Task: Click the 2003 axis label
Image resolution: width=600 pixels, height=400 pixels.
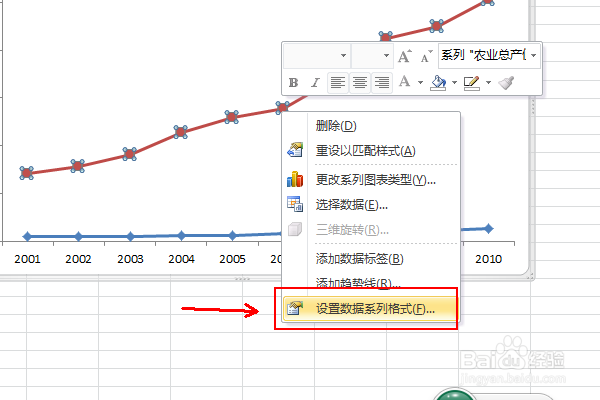Action: click(130, 259)
